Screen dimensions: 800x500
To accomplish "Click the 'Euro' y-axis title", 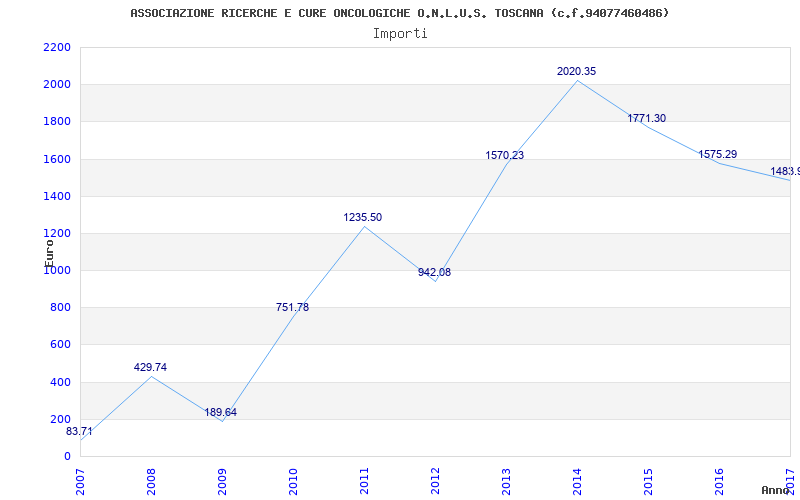I will [49, 253].
